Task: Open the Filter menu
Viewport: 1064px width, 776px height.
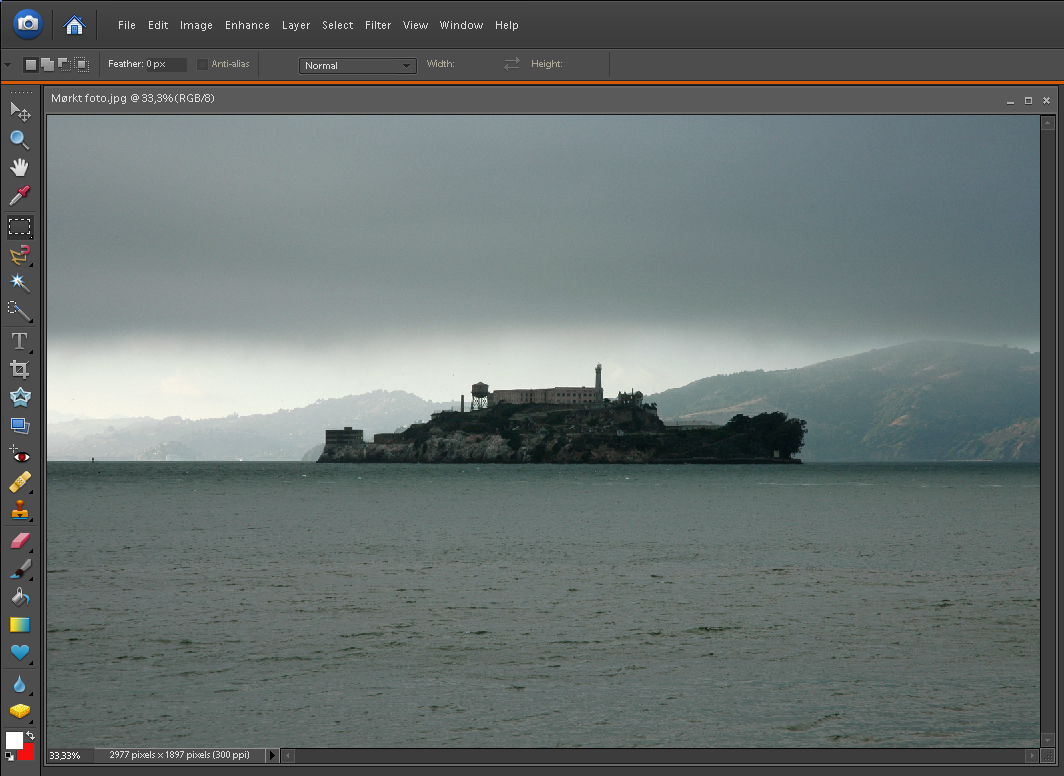Action: (x=378, y=25)
